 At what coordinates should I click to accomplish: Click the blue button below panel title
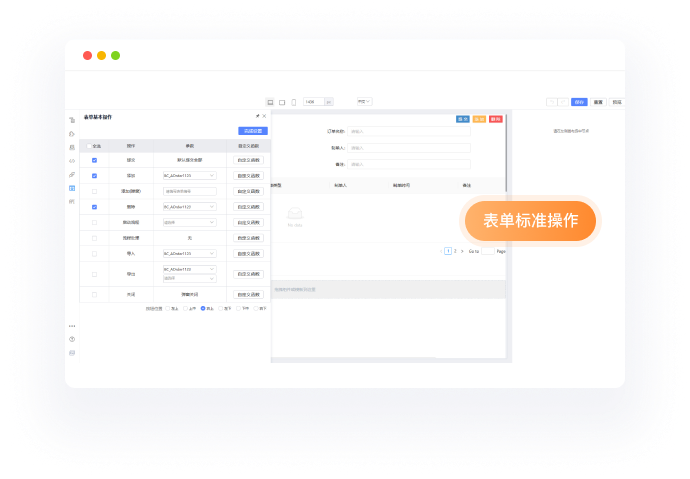click(253, 131)
